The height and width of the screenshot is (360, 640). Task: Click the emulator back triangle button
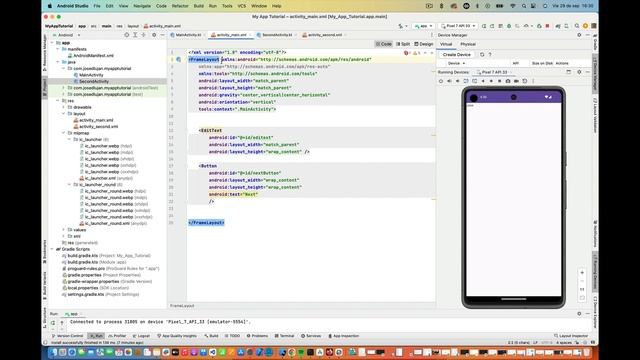(x=483, y=81)
